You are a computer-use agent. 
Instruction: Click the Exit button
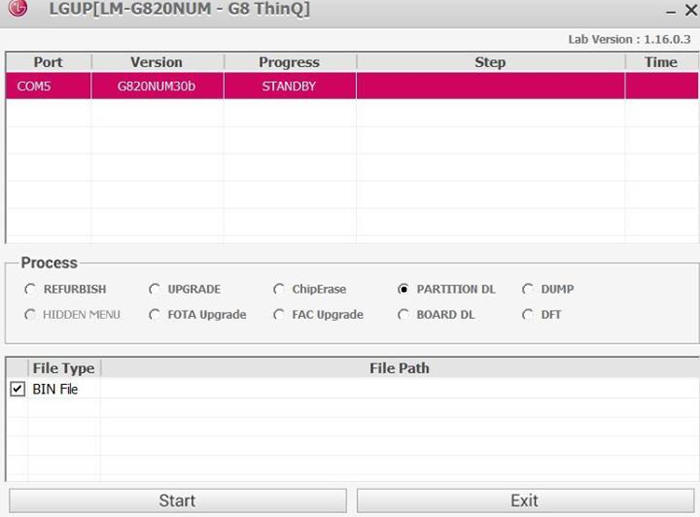click(524, 500)
